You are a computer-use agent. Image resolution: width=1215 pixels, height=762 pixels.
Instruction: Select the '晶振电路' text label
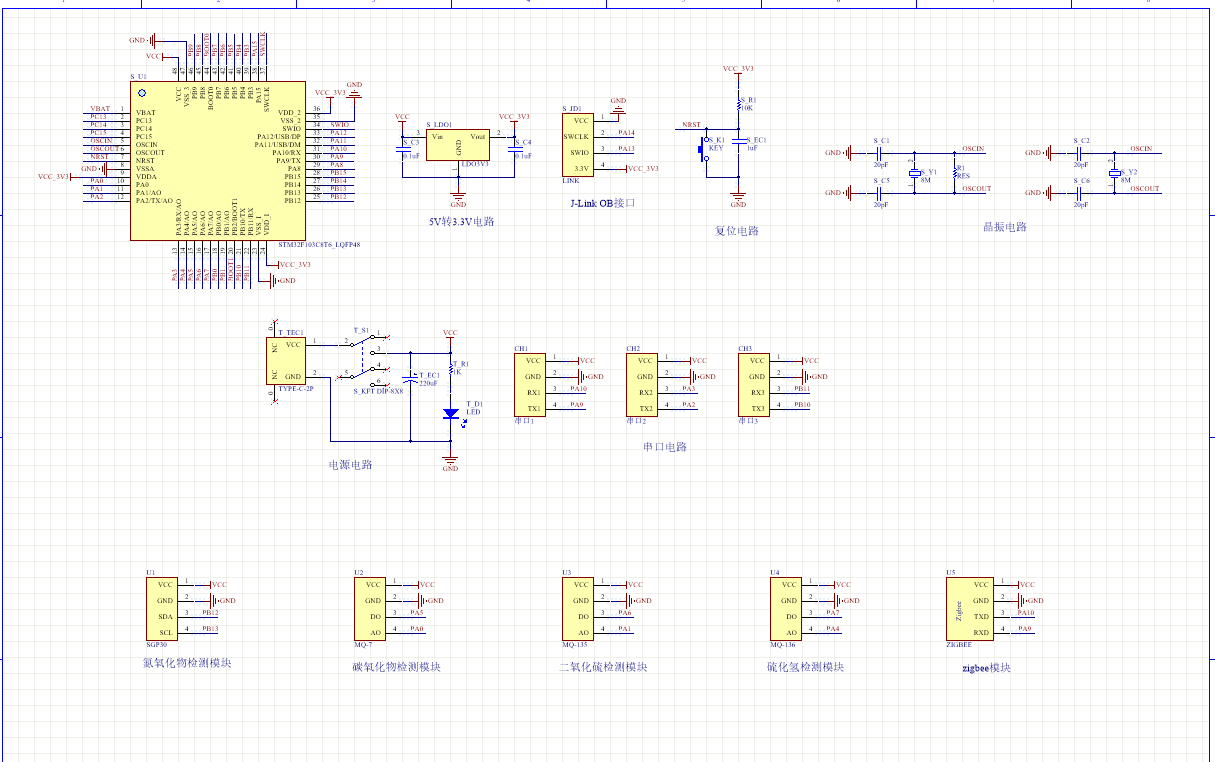tap(1004, 227)
